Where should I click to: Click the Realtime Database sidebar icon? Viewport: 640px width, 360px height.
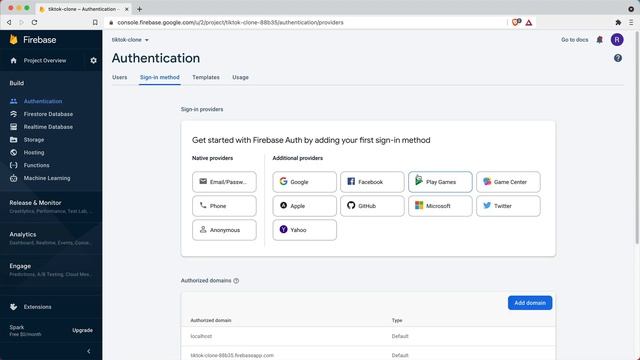click(x=13, y=127)
